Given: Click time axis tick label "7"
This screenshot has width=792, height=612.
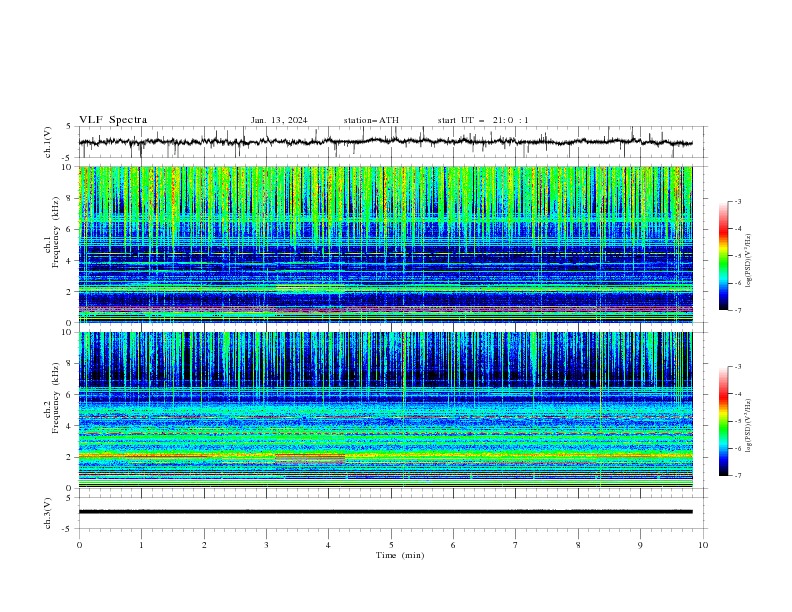Looking at the screenshot, I should tap(516, 545).
